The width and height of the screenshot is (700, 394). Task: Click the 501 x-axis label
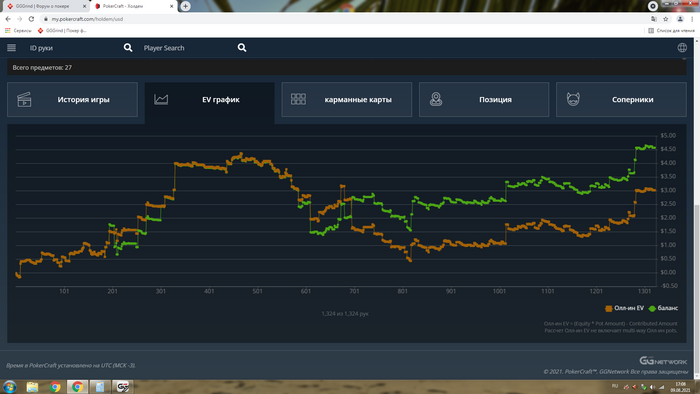click(257, 291)
